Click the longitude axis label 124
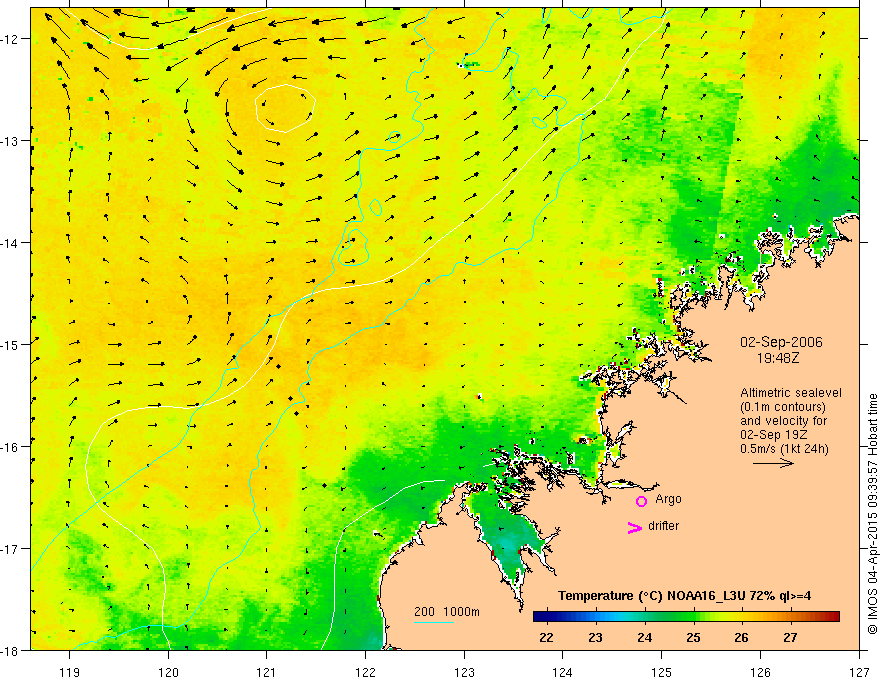The height and width of the screenshot is (680, 880). pos(563,672)
